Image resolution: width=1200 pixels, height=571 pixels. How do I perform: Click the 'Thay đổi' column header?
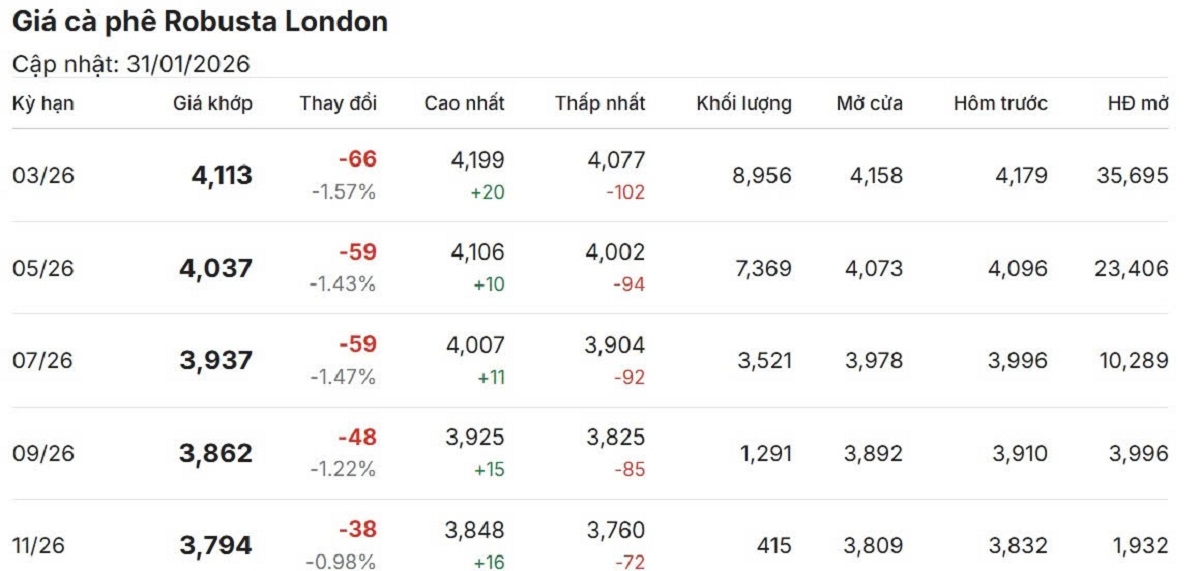338,103
